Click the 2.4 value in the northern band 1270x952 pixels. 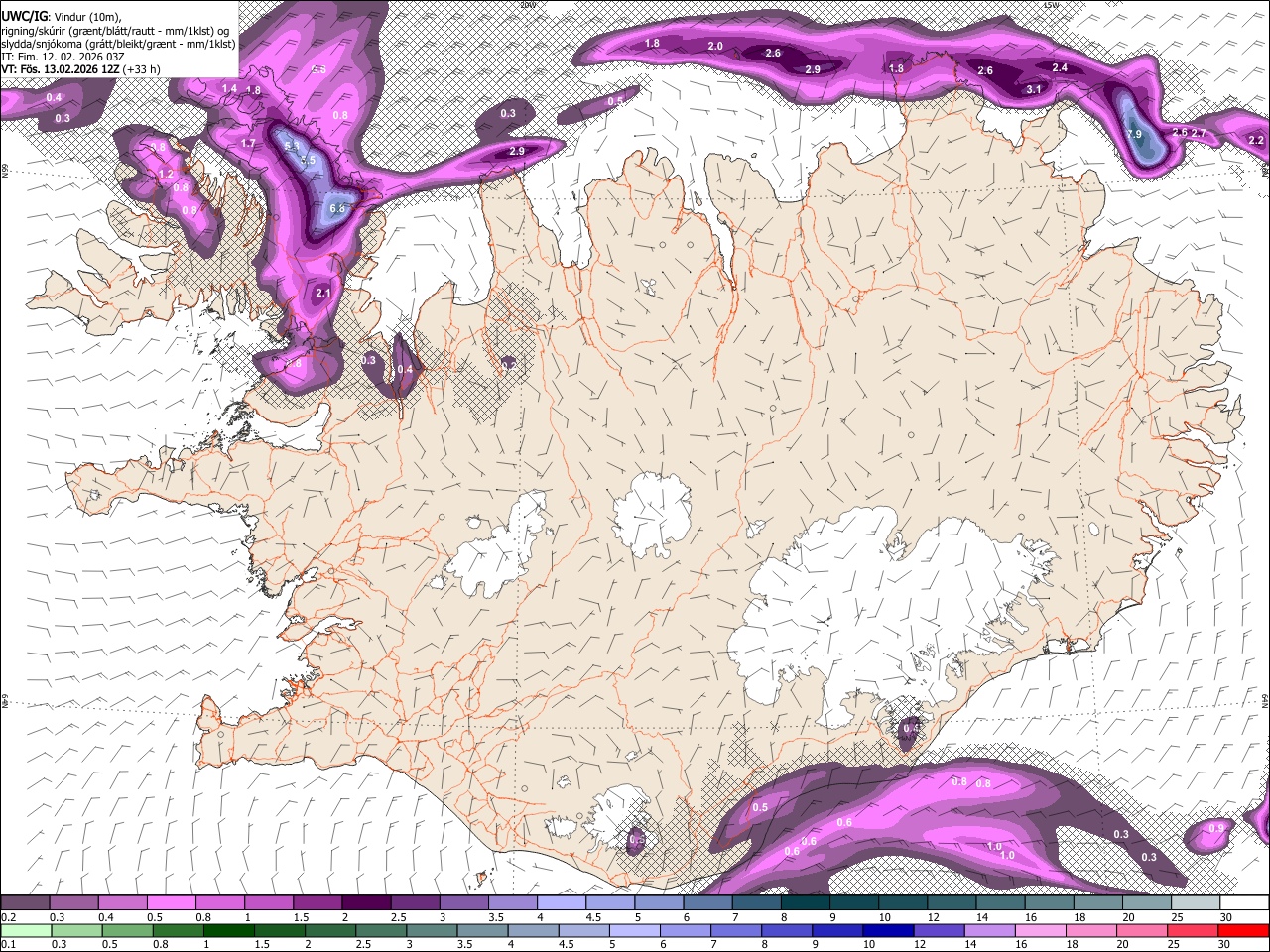click(1060, 67)
